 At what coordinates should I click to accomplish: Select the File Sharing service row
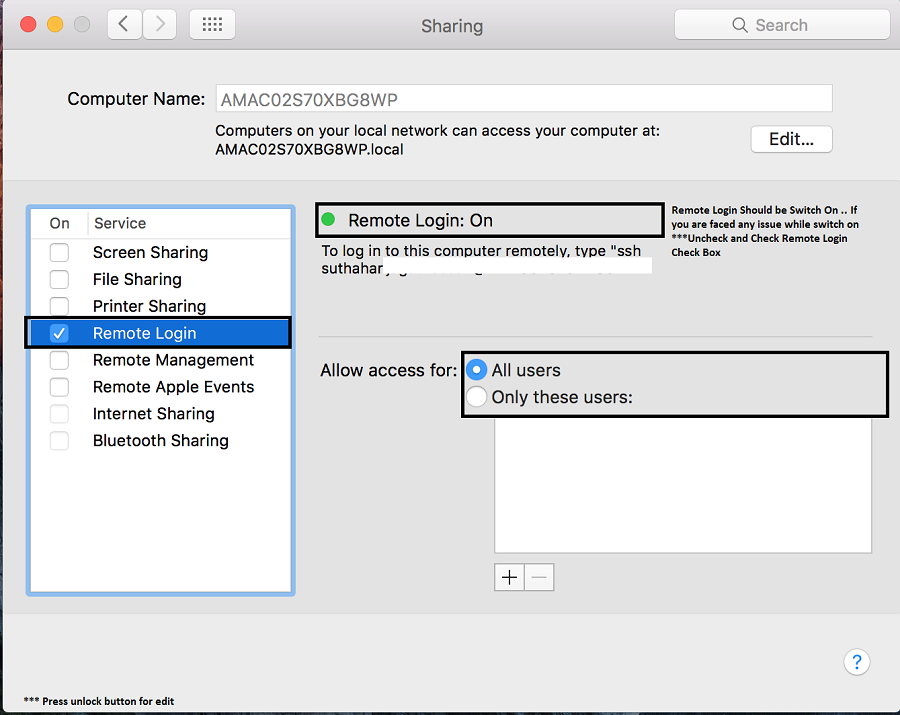tap(161, 279)
